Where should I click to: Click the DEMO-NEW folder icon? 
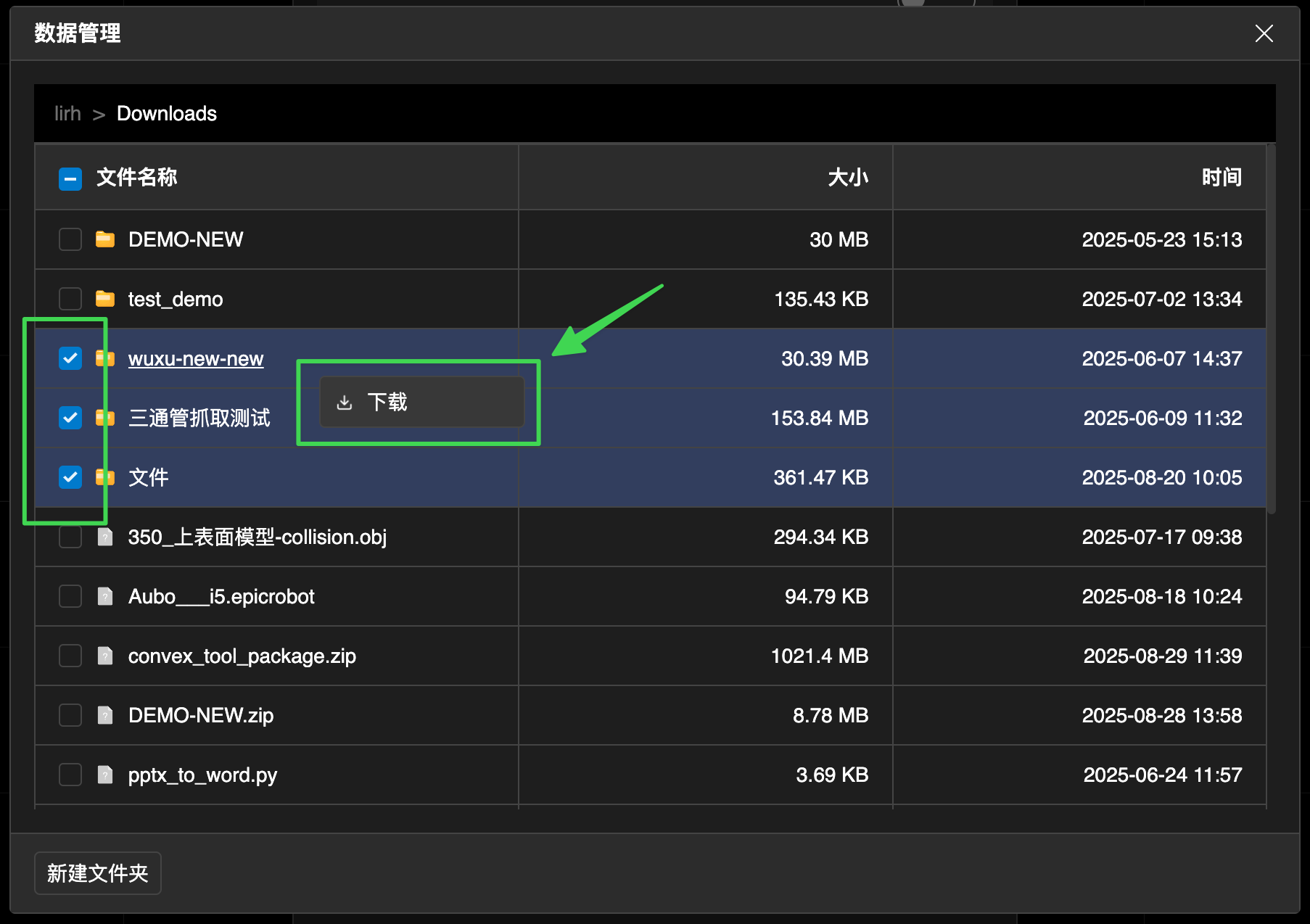pyautogui.click(x=105, y=239)
